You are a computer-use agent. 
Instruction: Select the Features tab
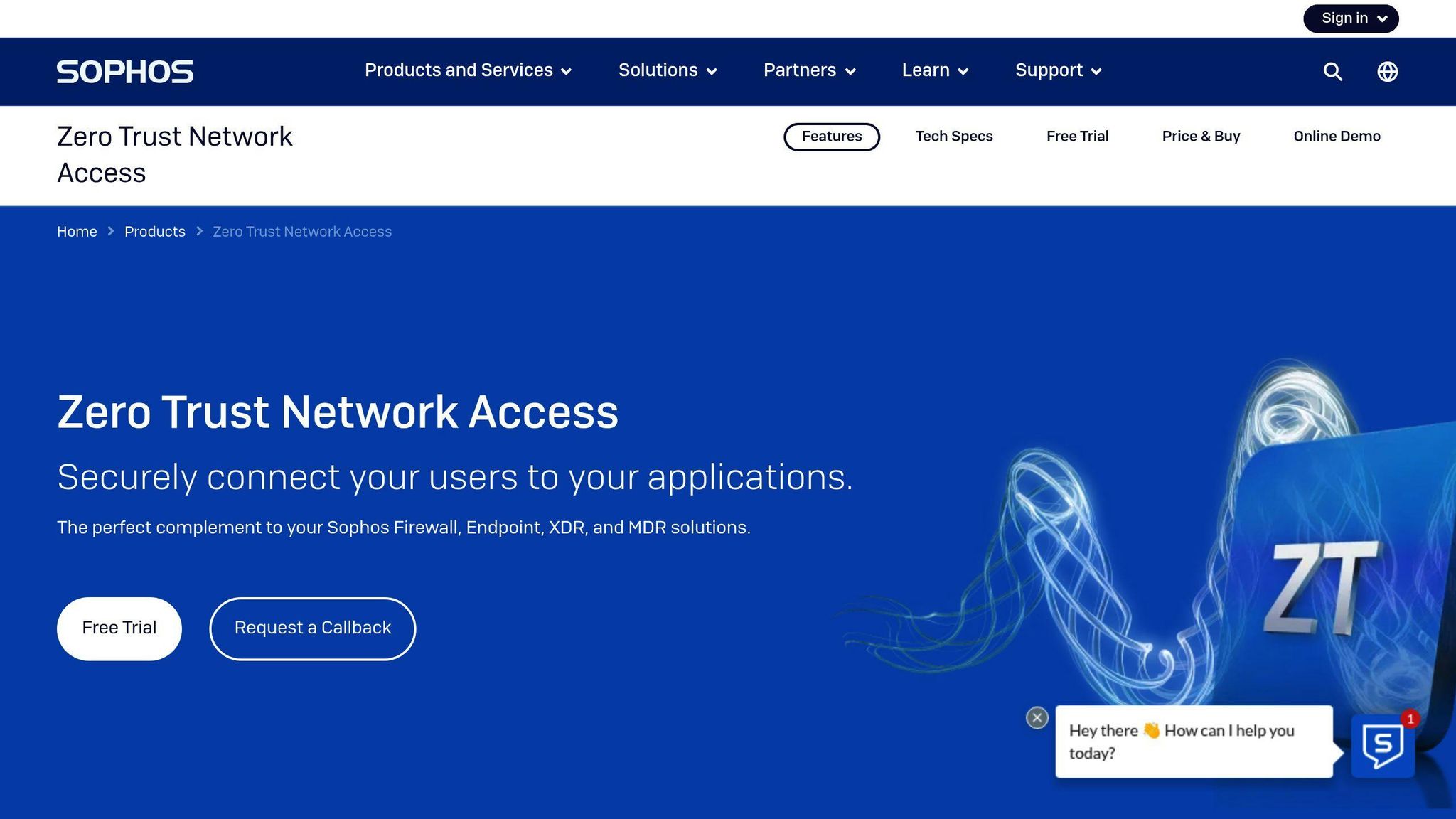(832, 136)
